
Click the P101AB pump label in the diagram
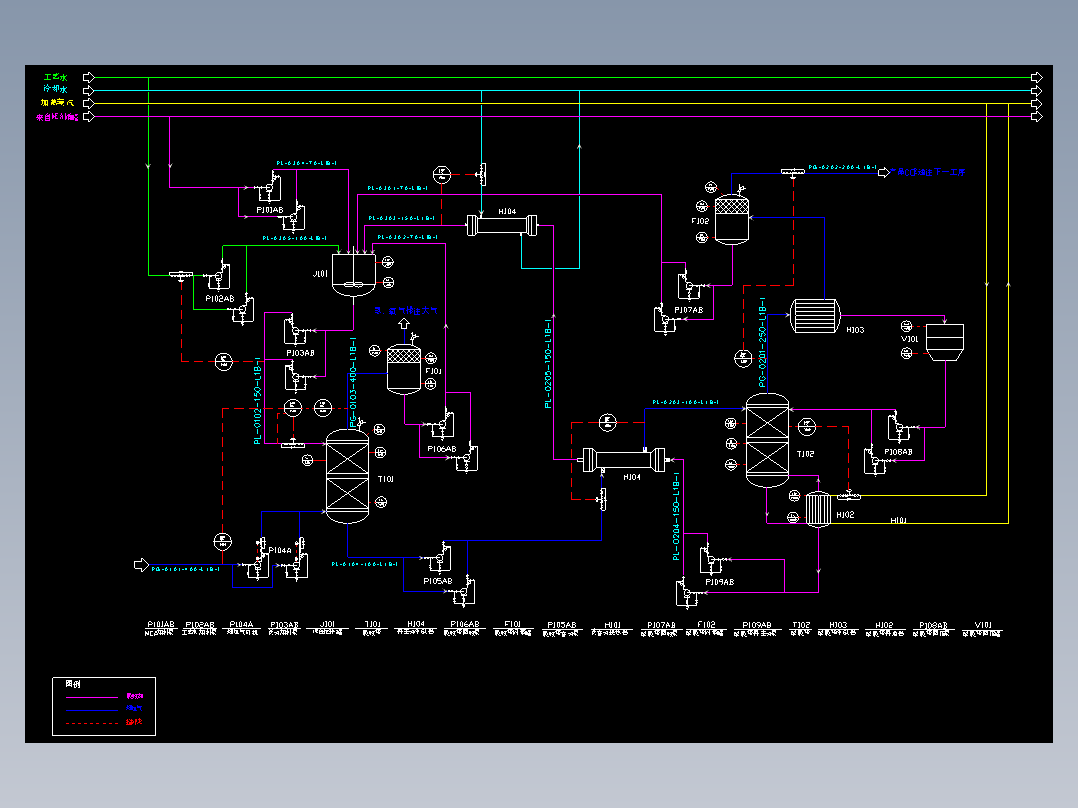(x=270, y=210)
